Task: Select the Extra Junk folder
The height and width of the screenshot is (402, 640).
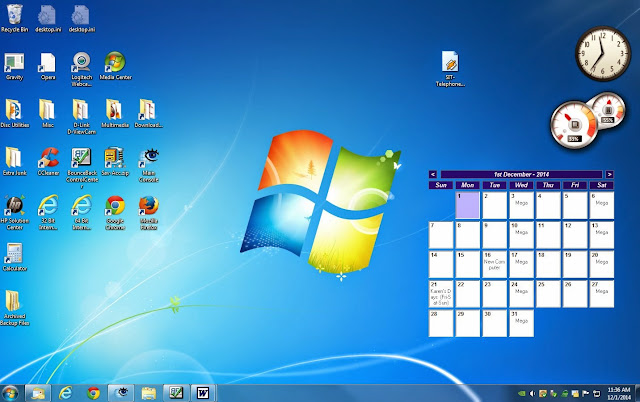Action: point(14,162)
